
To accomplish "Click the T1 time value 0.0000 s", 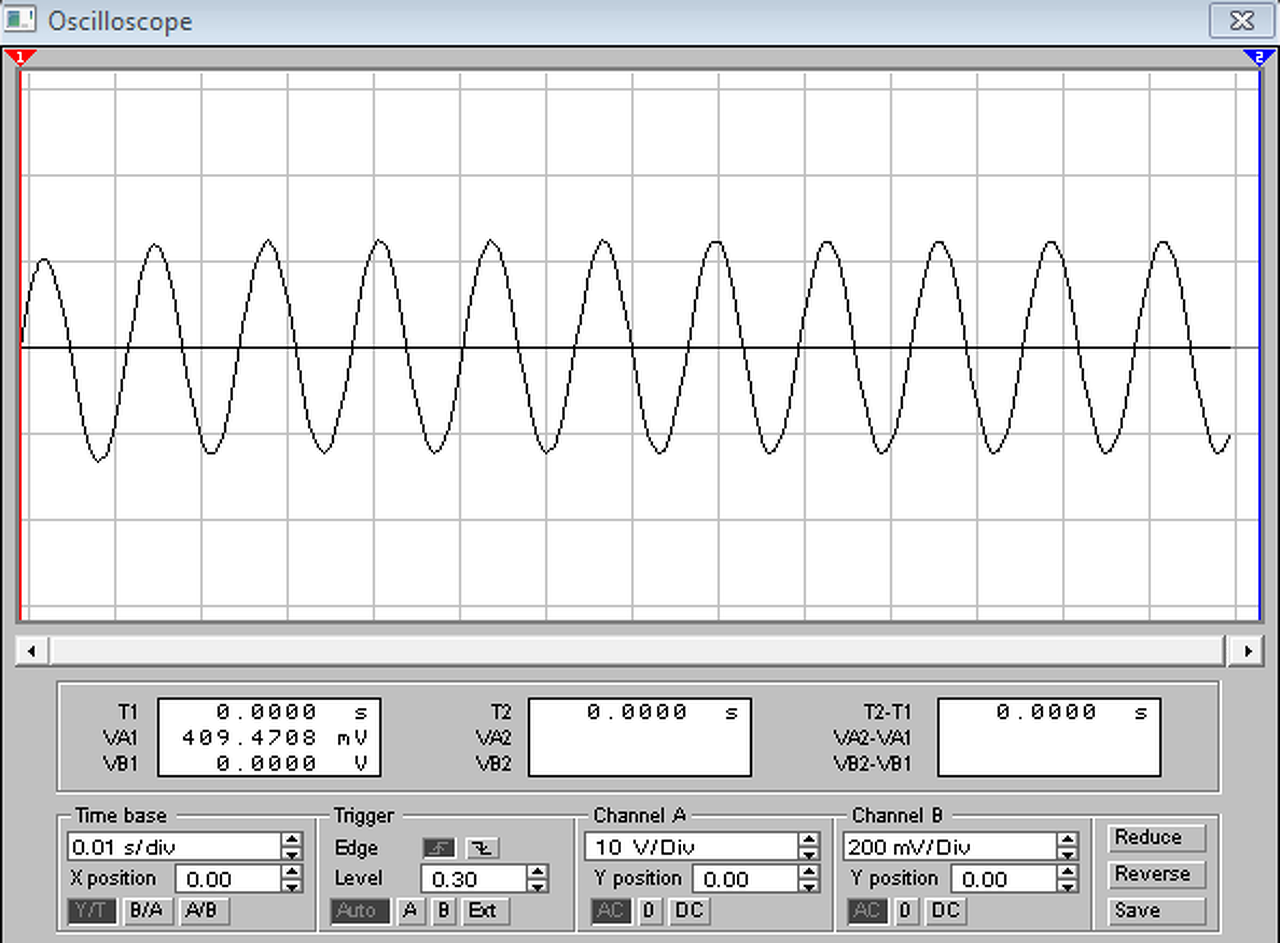I will [x=291, y=712].
